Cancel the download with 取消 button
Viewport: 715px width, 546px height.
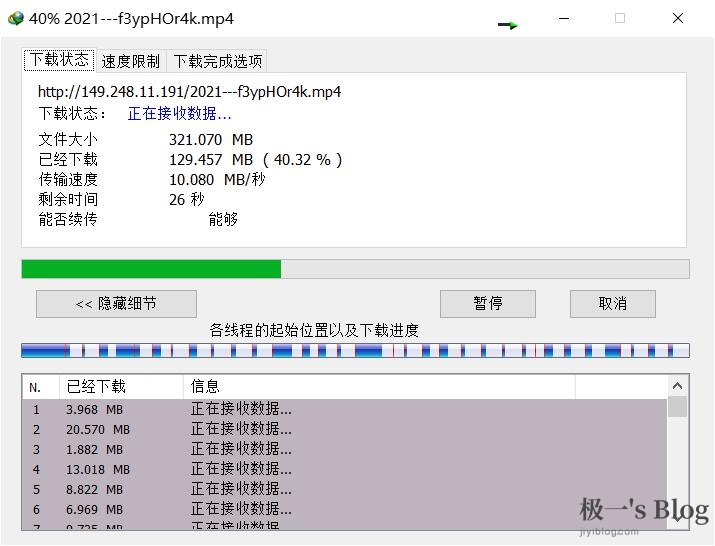click(612, 304)
